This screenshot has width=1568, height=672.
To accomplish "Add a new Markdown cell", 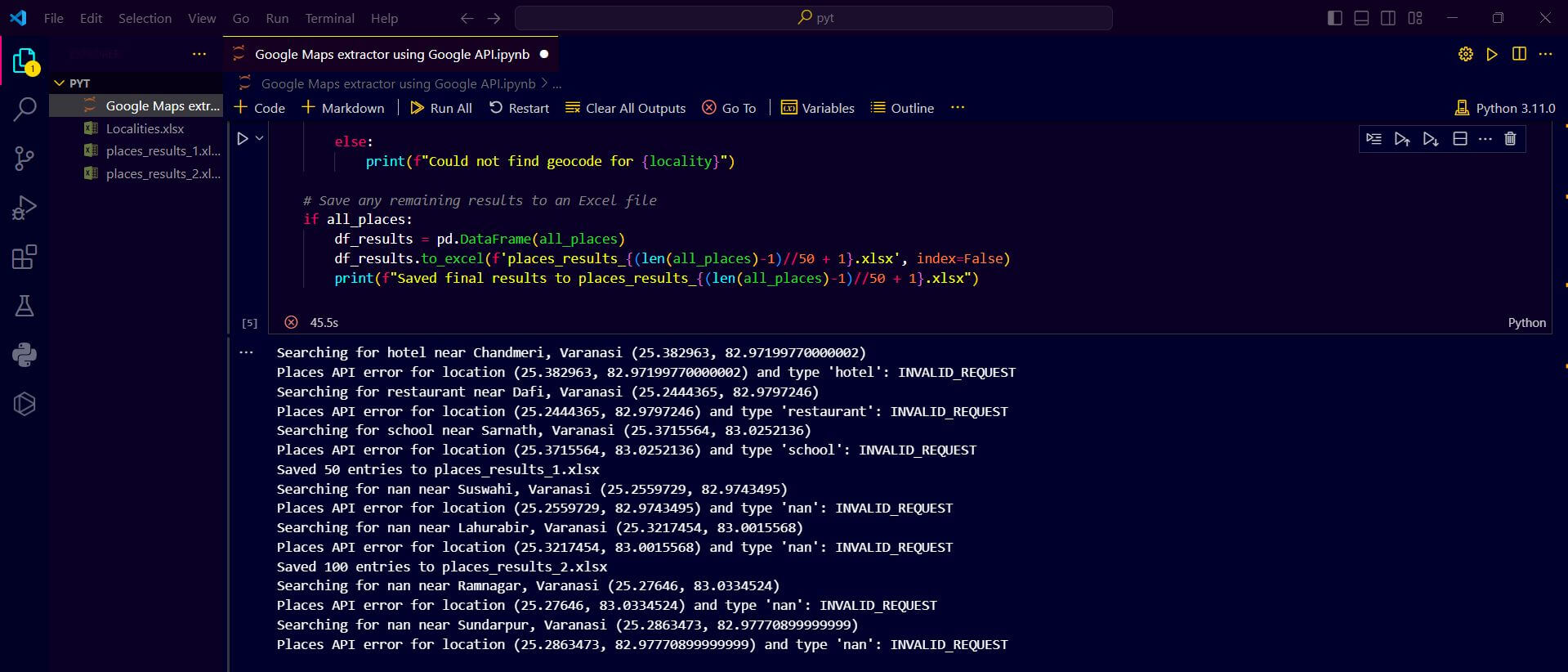I will [343, 108].
